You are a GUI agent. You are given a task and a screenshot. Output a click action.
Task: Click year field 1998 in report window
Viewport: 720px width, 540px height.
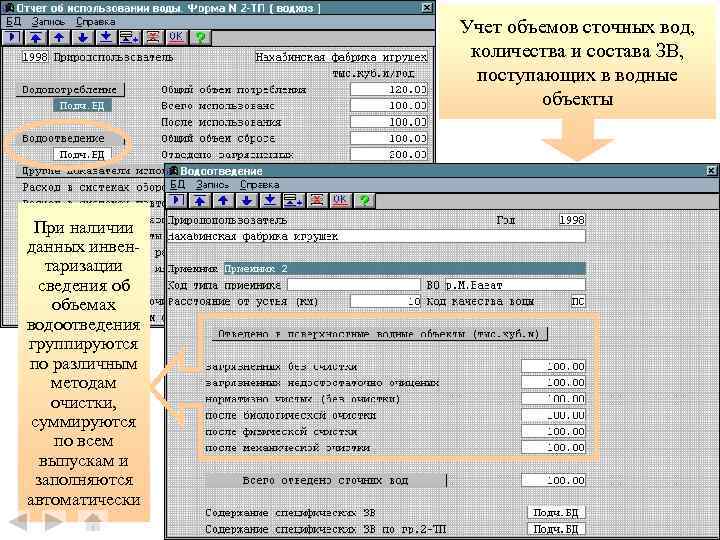(x=35, y=57)
